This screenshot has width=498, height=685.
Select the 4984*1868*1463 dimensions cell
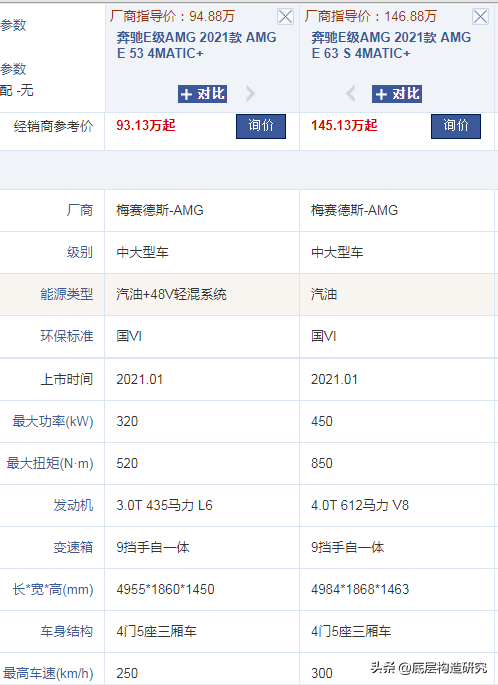tap(397, 589)
